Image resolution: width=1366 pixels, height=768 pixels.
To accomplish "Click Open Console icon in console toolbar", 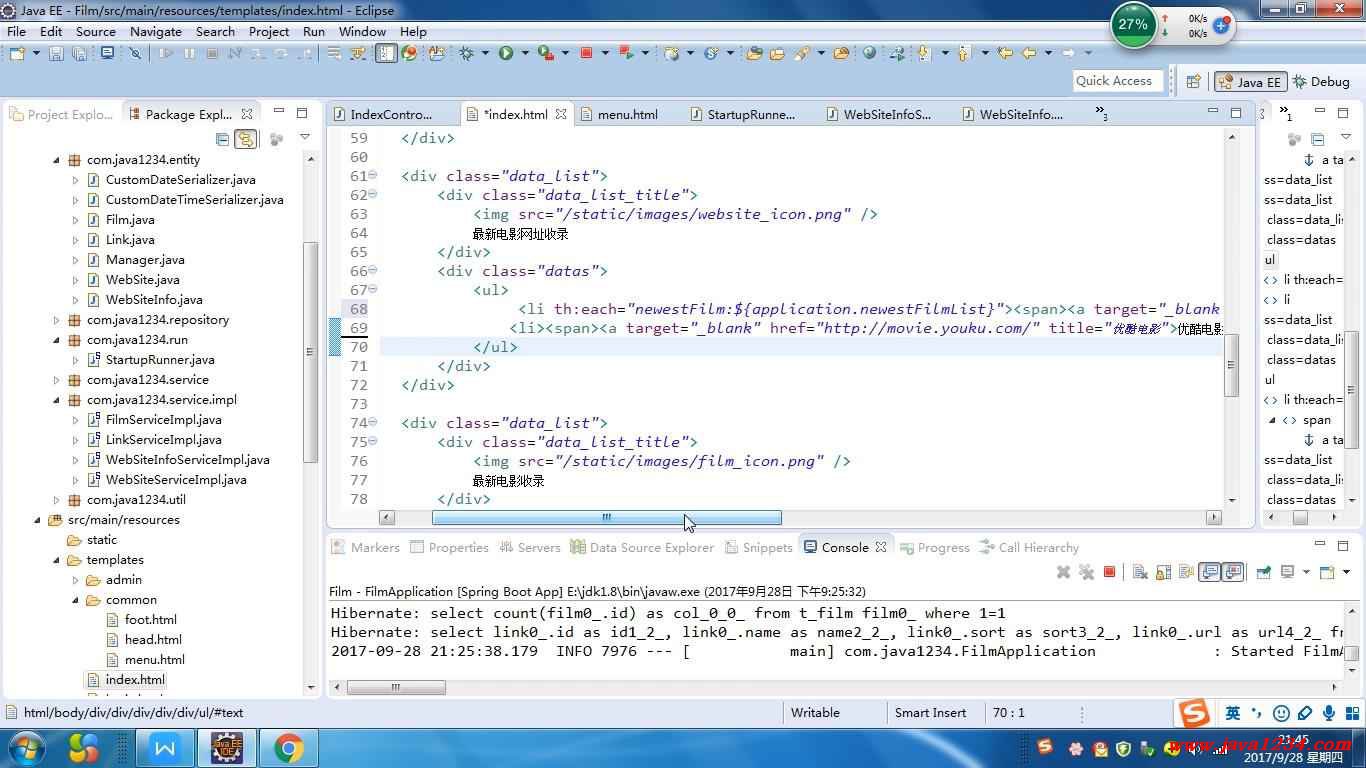I will coord(1327,572).
